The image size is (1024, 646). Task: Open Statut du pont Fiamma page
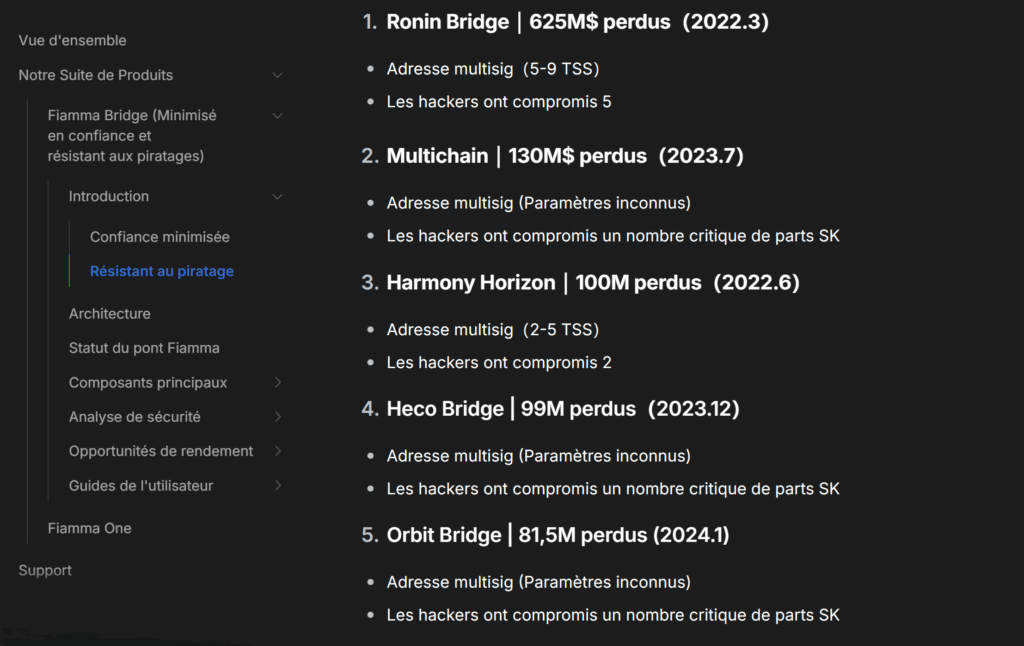coord(144,348)
